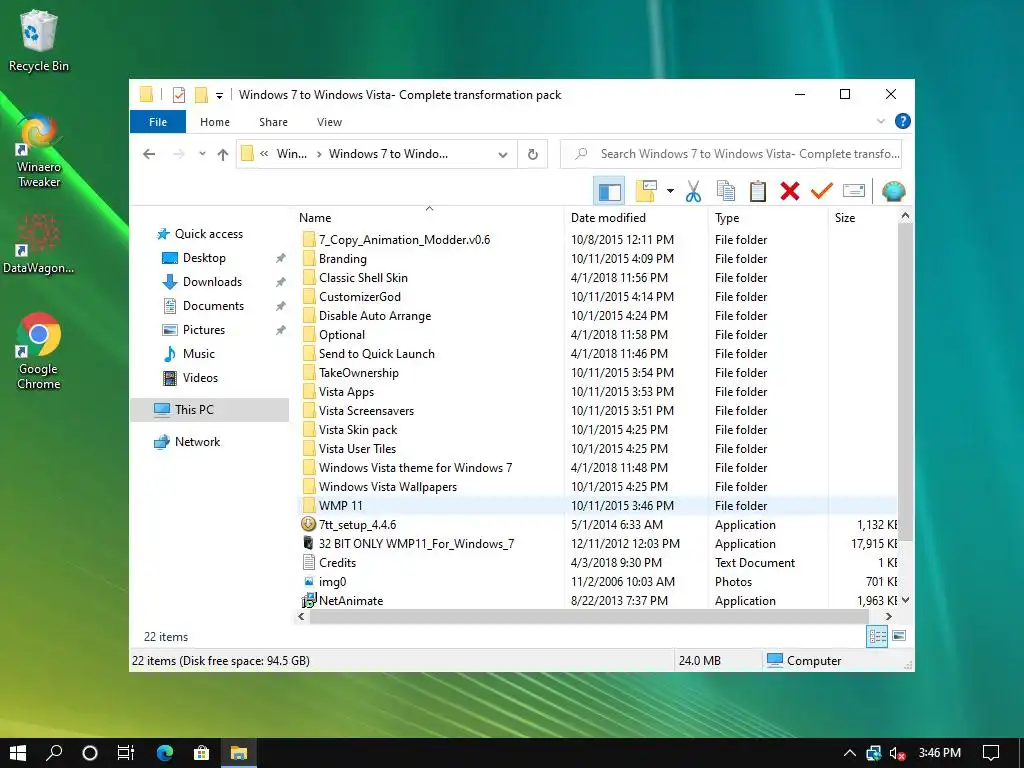Click the properties icon in quick access toolbar
The width and height of the screenshot is (1024, 768).
(x=179, y=95)
